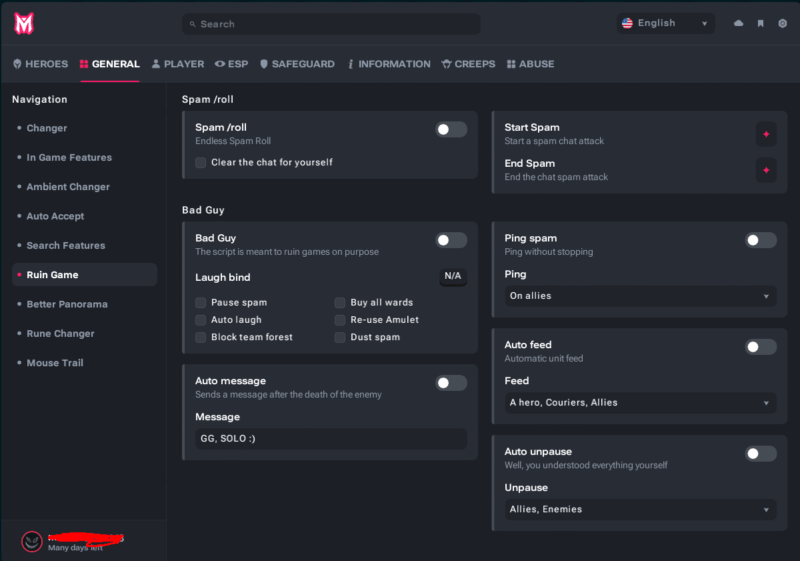Viewport: 800px width, 561px height.
Task: Click the pink M logo icon
Action: (x=23, y=23)
